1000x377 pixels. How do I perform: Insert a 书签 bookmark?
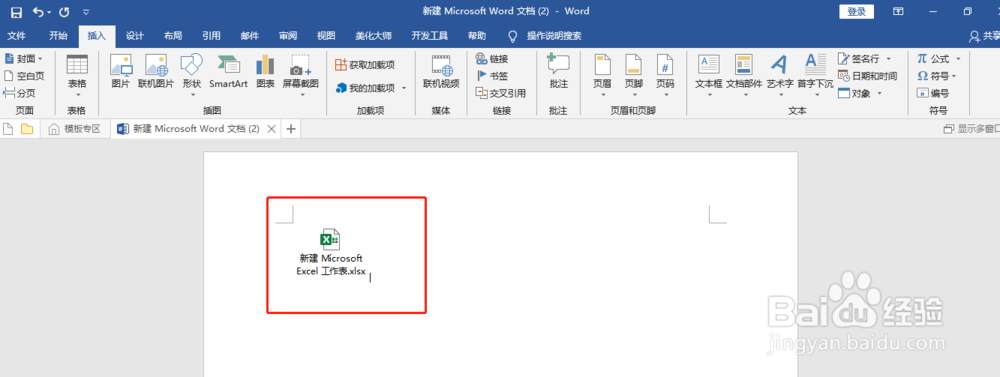coord(492,76)
